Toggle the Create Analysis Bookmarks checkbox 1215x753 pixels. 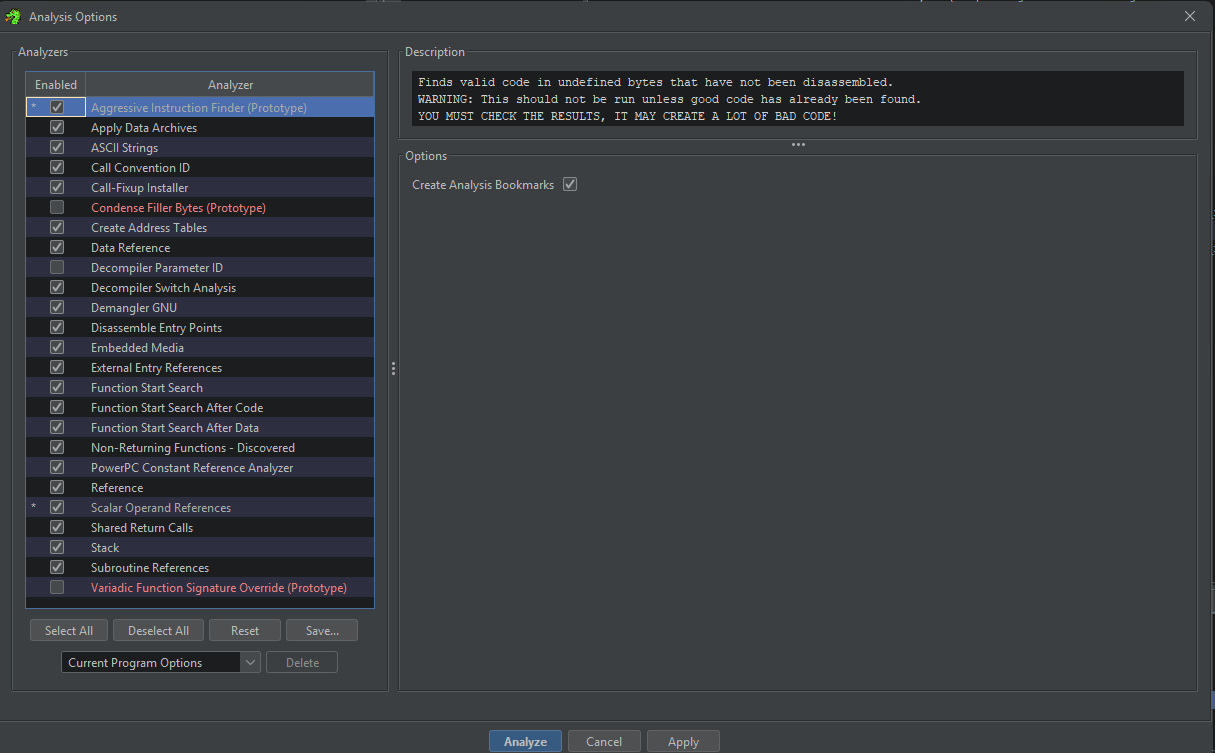pyautogui.click(x=569, y=184)
